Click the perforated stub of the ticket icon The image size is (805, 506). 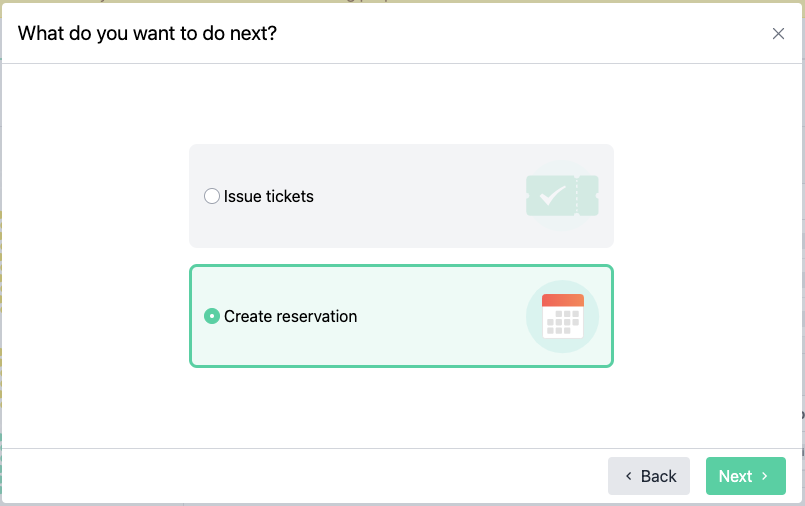(x=588, y=196)
